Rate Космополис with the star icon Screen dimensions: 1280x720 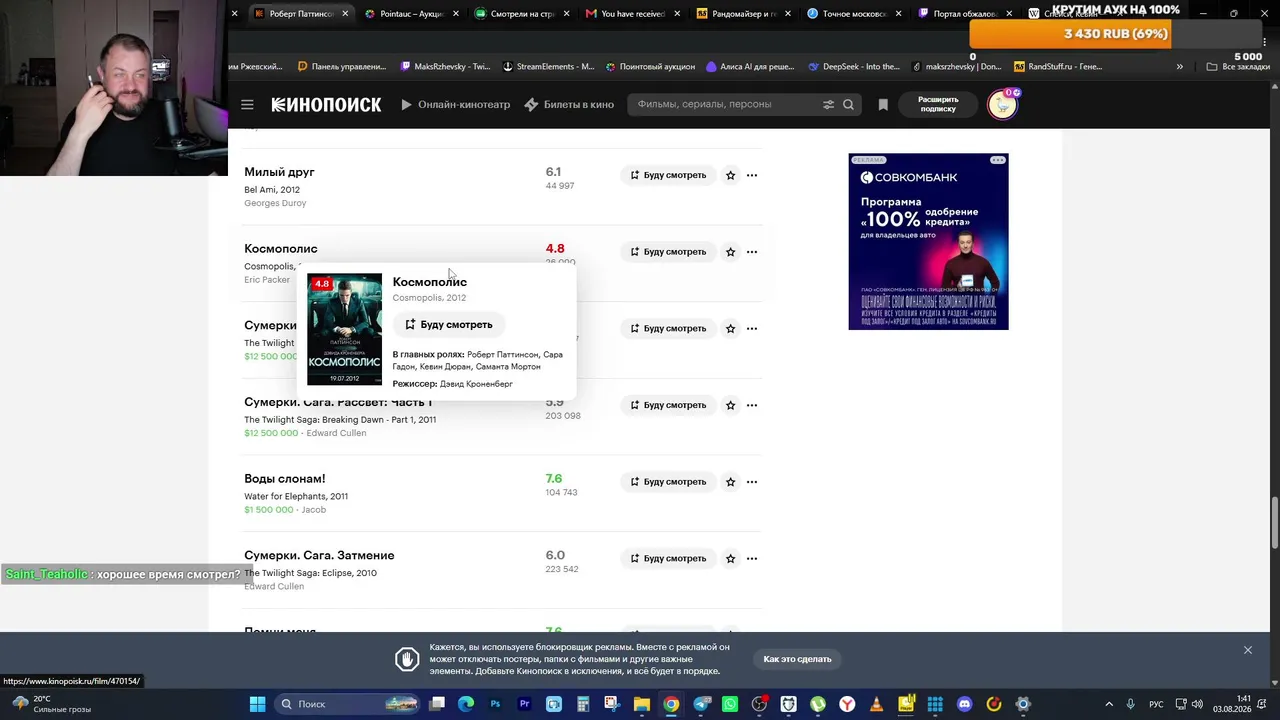pyautogui.click(x=731, y=252)
